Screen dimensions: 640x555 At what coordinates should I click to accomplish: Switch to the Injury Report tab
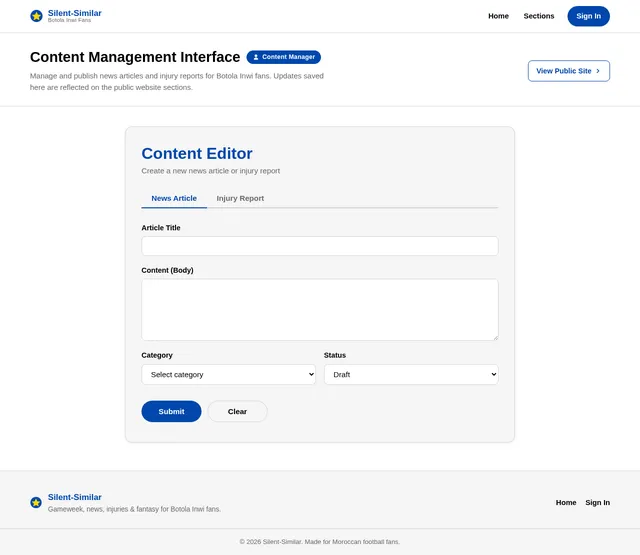[240, 198]
